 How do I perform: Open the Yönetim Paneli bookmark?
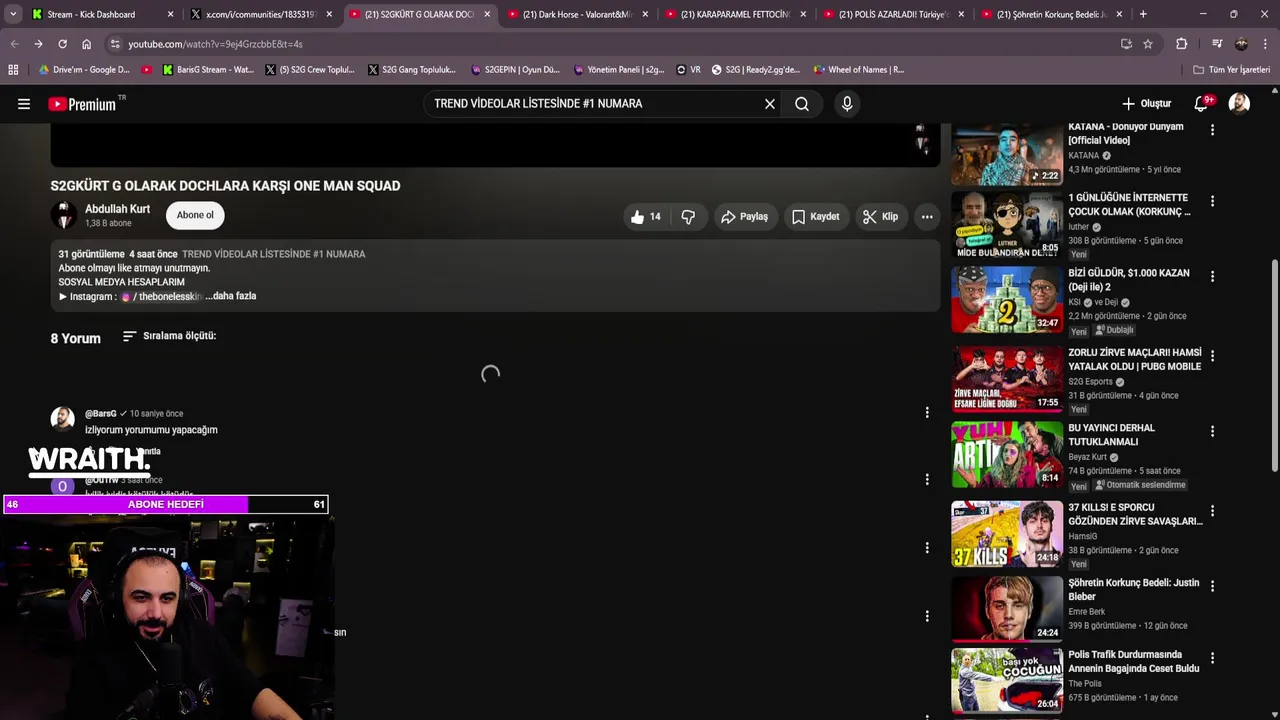619,70
